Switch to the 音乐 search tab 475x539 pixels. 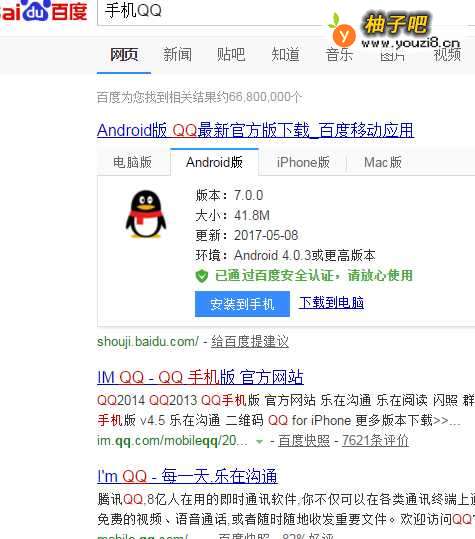click(340, 55)
